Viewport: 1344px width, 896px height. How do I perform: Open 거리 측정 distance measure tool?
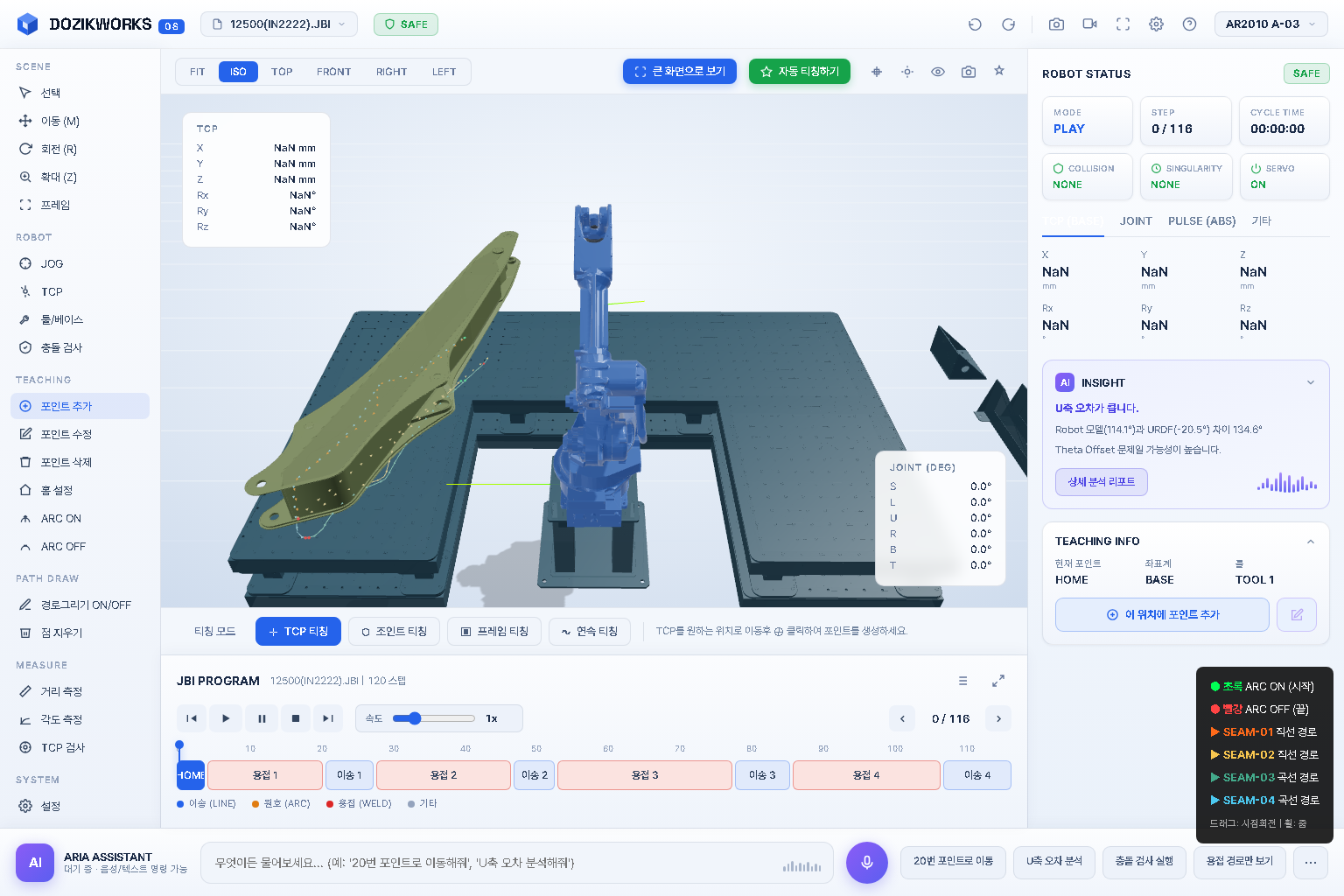click(x=80, y=691)
